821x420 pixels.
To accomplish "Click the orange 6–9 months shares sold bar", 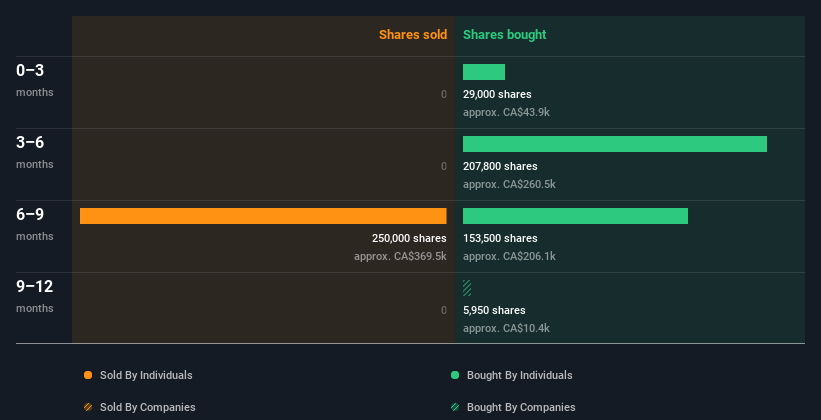I will [263, 216].
